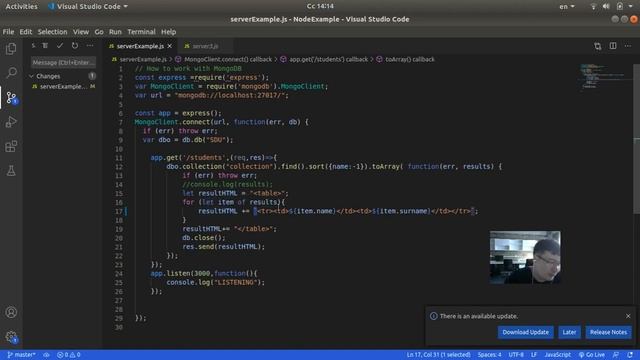The image size is (640, 360).
Task: Click the commit checkmark in Source Control
Action: (x=60, y=46)
